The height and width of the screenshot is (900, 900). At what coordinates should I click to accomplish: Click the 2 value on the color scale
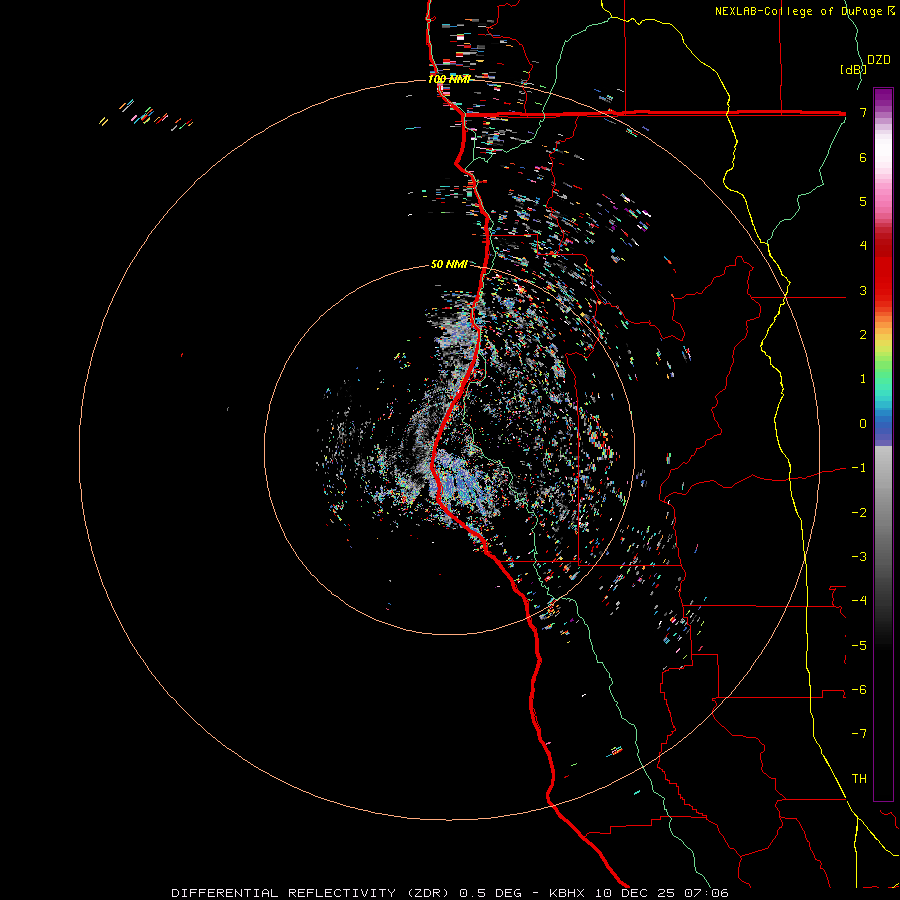click(863, 335)
